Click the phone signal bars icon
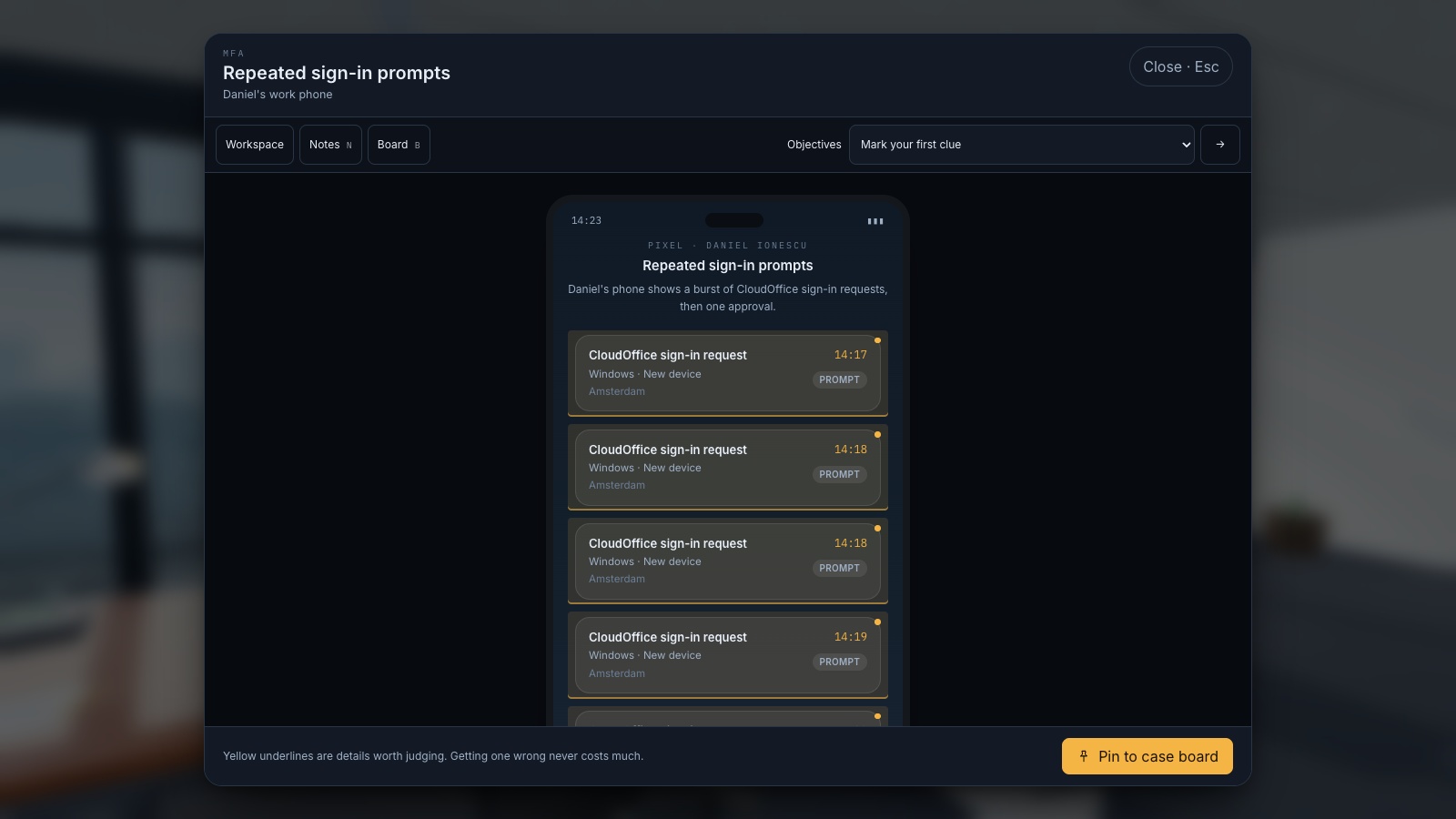This screenshot has width=1456, height=819. coord(875,221)
